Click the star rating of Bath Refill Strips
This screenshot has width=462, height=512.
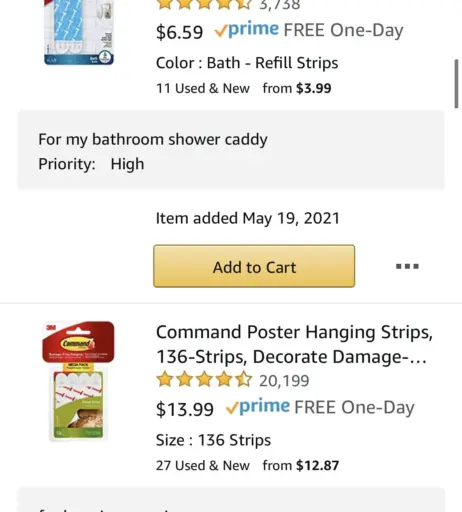pos(203,5)
